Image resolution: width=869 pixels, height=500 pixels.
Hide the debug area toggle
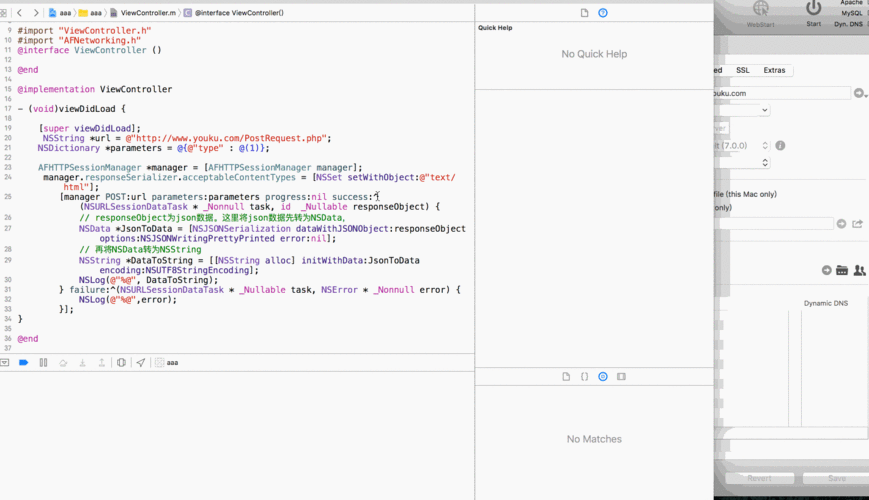tap(6, 362)
